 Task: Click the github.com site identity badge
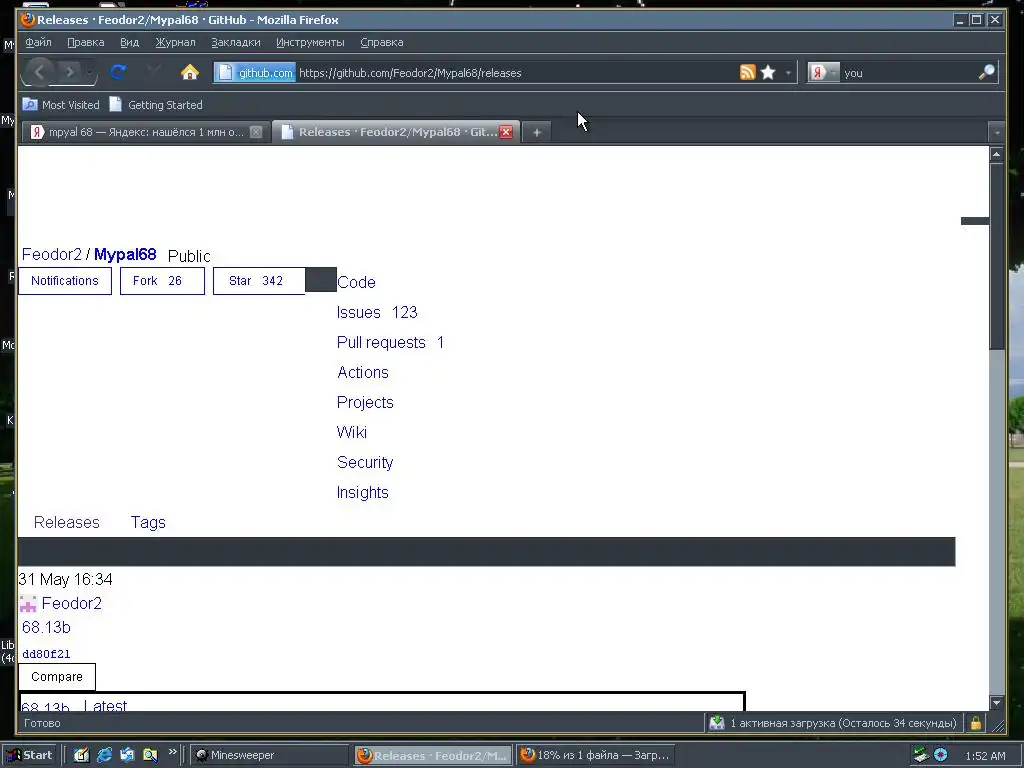click(255, 72)
